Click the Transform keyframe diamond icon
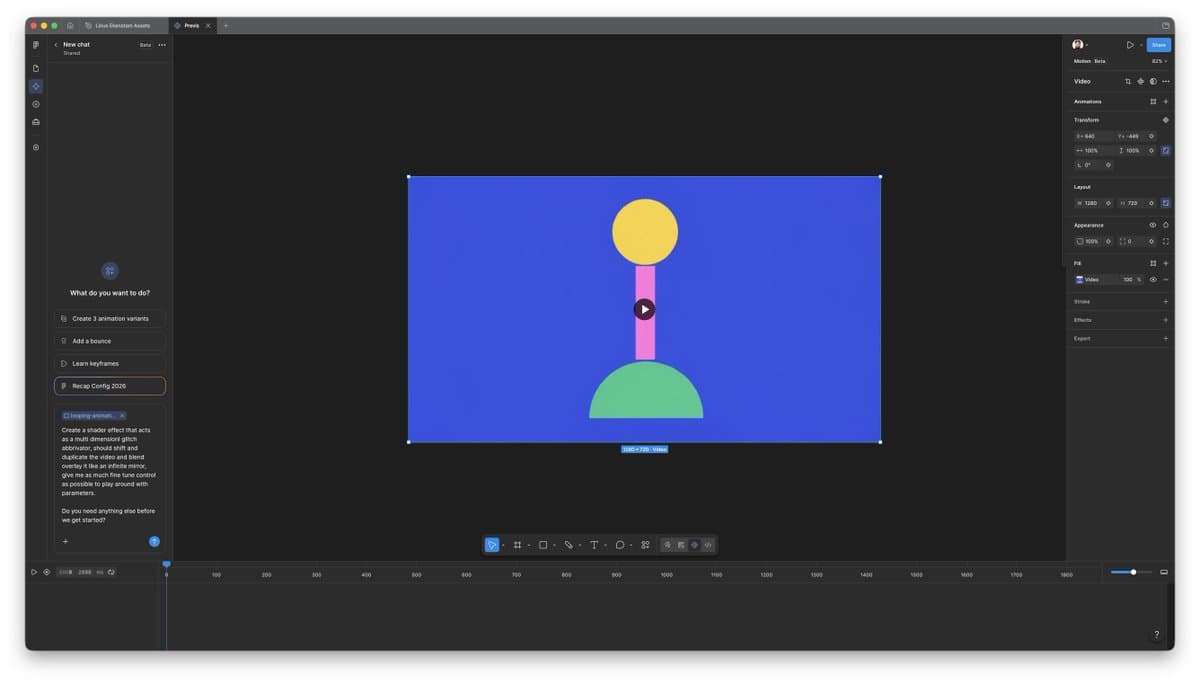1200x684 pixels. click(x=1166, y=120)
